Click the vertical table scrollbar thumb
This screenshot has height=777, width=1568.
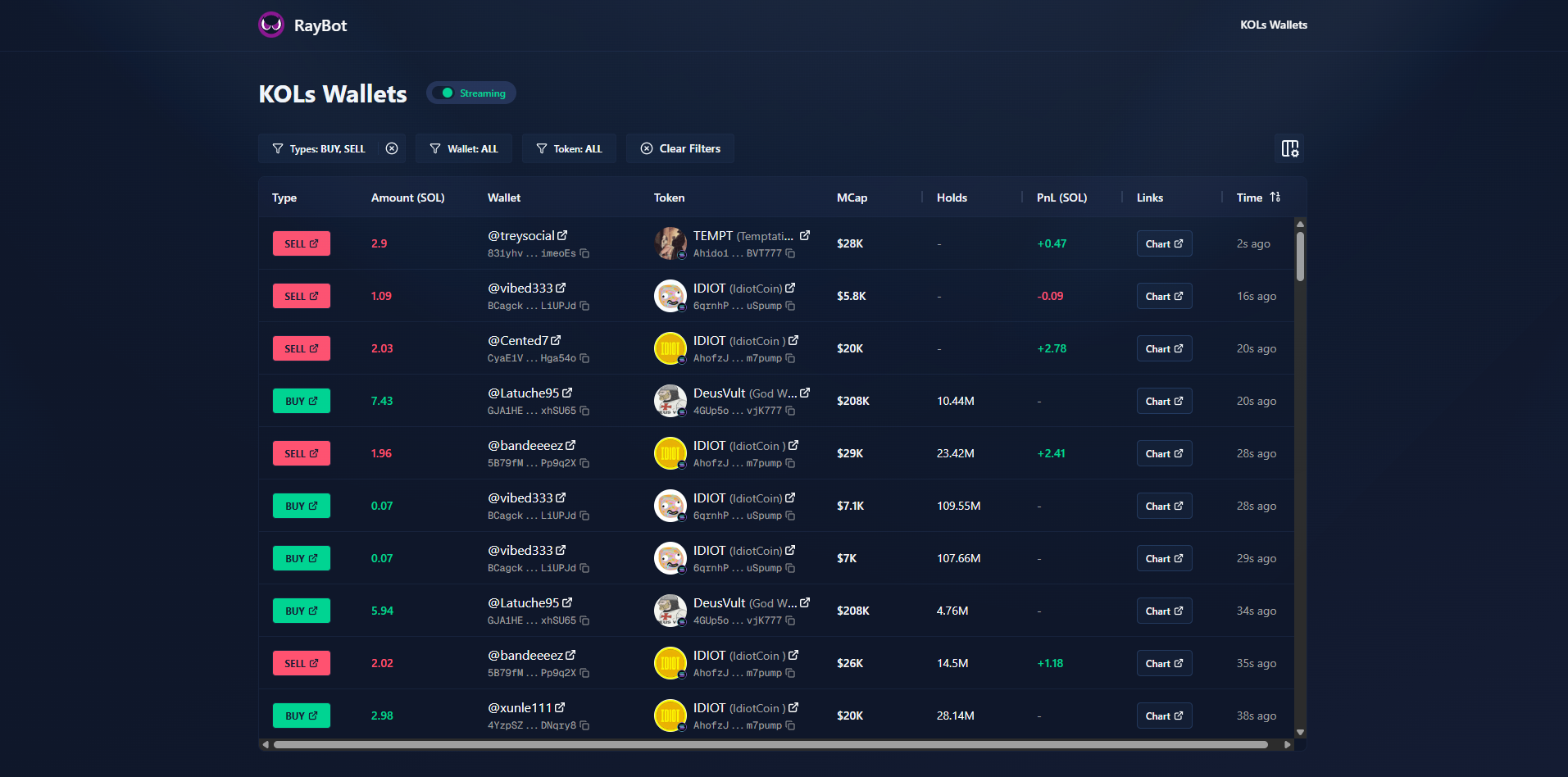pos(1300,256)
